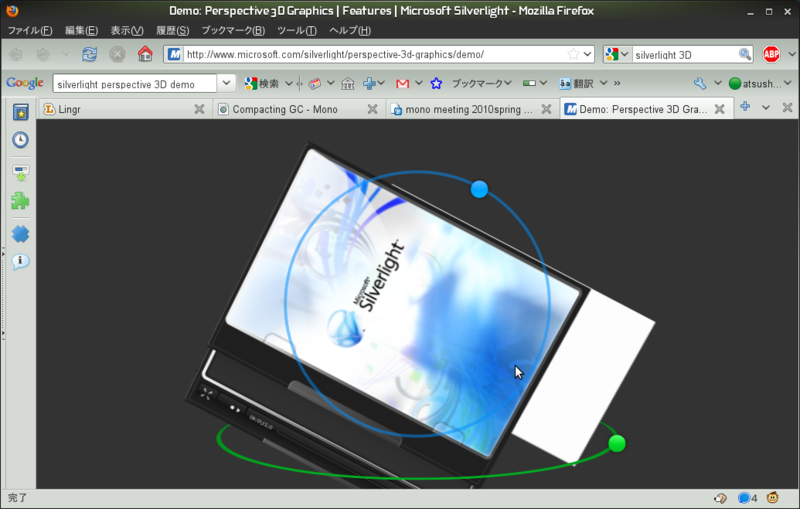Click the magnifier search icon in the search box
The height and width of the screenshot is (509, 800).
(x=745, y=54)
